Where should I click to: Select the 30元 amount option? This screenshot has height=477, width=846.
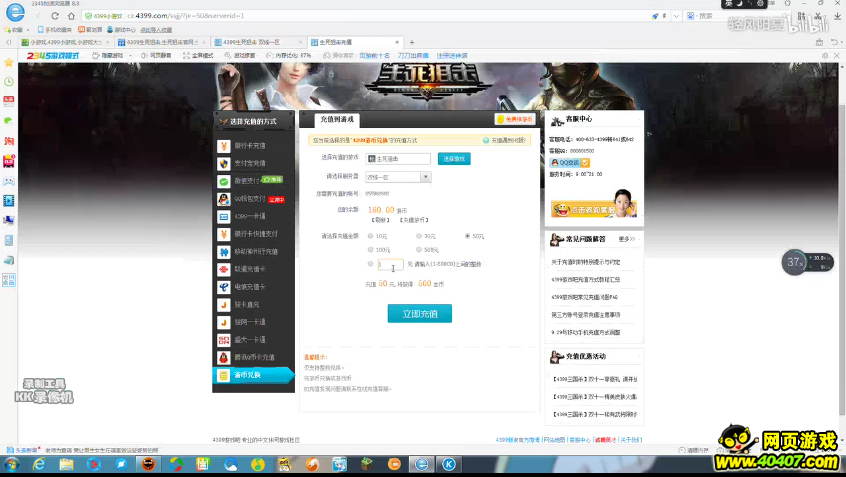pyautogui.click(x=419, y=236)
